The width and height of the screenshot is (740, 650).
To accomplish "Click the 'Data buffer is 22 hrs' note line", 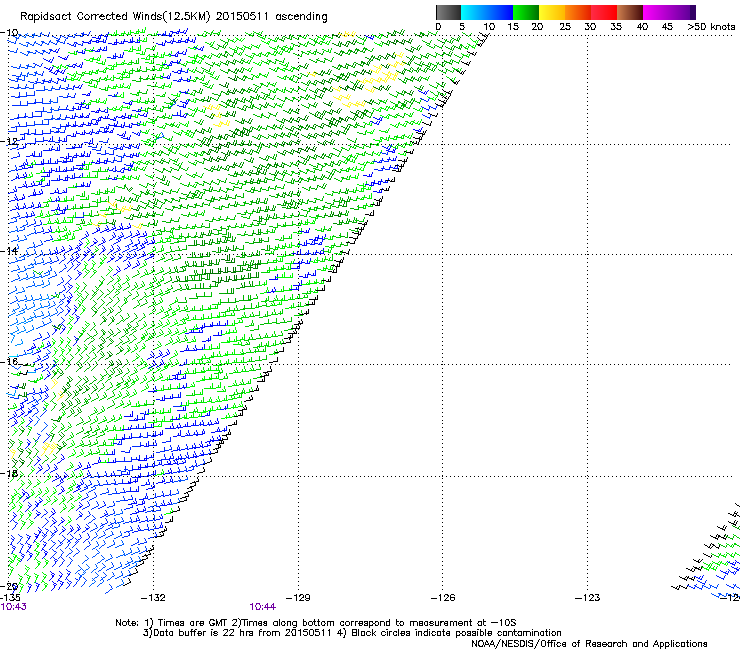I will [x=352, y=633].
